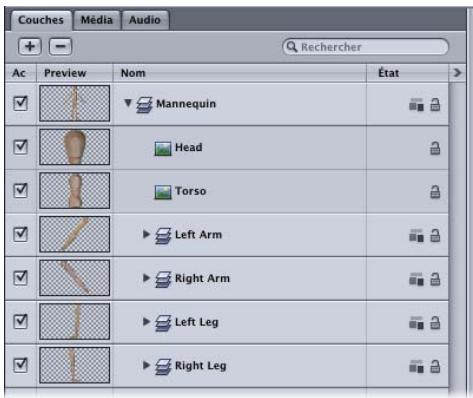The image size is (473, 398).
Task: Click the Right Leg layer stack icon
Action: point(163,367)
